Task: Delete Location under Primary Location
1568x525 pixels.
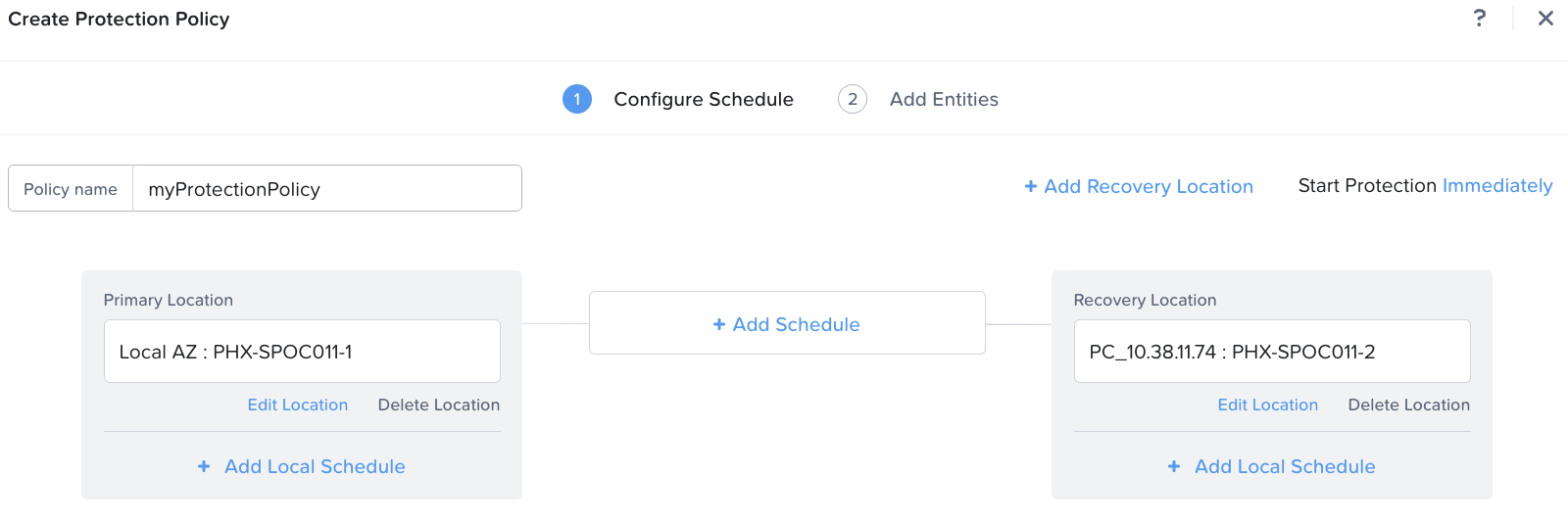Action: tap(438, 405)
